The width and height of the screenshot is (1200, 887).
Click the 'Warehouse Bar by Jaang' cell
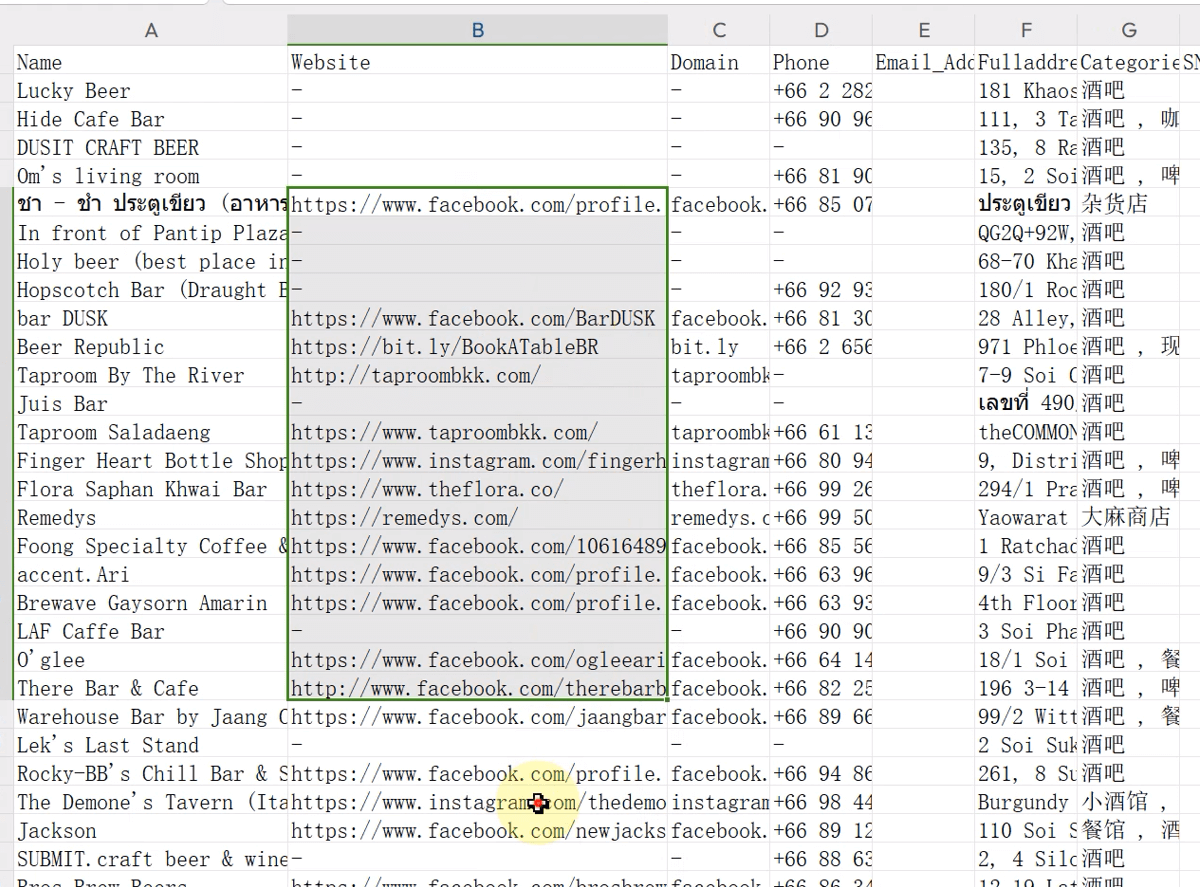tap(151, 718)
